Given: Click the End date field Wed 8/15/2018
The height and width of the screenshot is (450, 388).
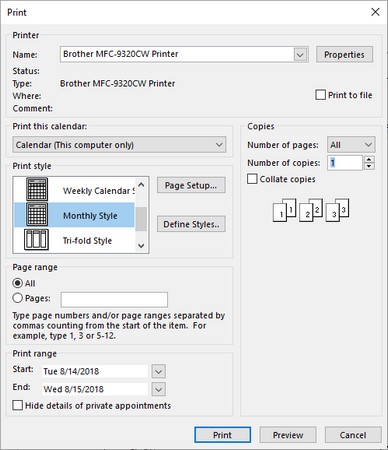Looking at the screenshot, I should (x=95, y=389).
